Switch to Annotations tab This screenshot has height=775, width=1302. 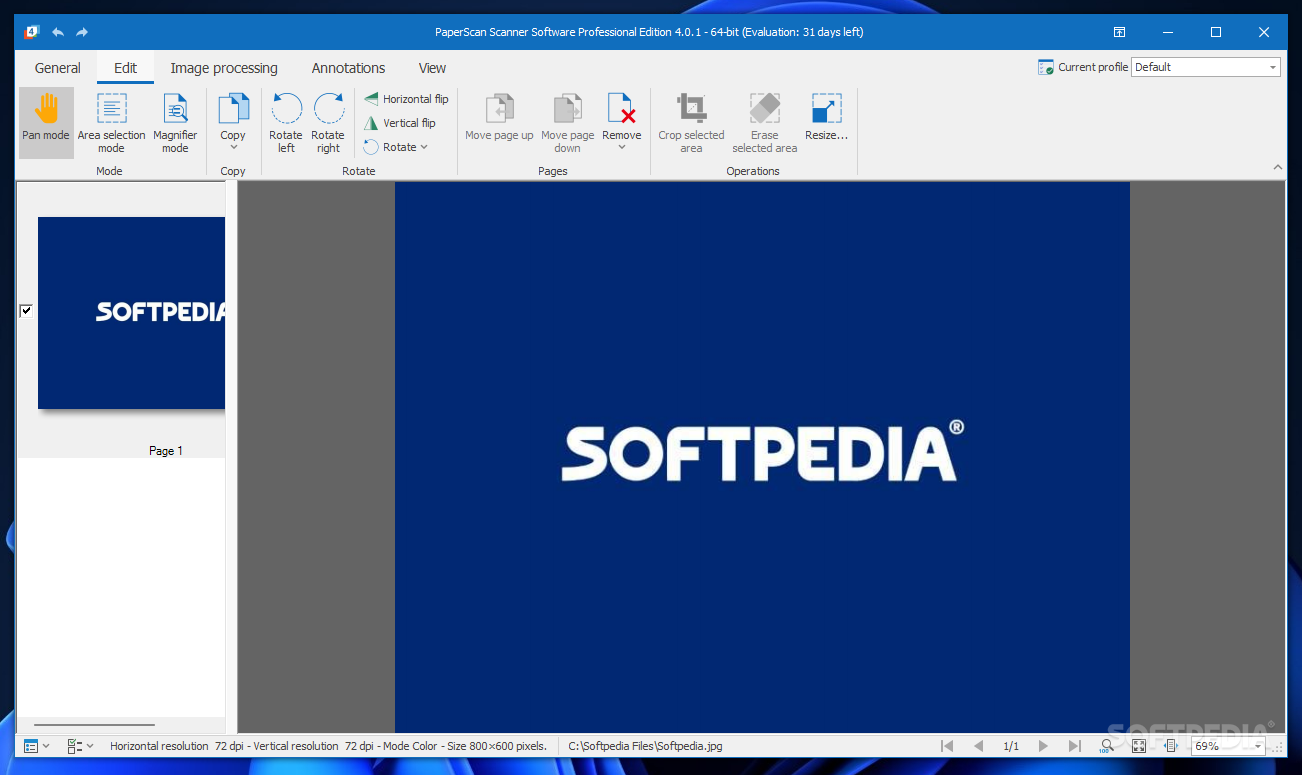pos(348,68)
